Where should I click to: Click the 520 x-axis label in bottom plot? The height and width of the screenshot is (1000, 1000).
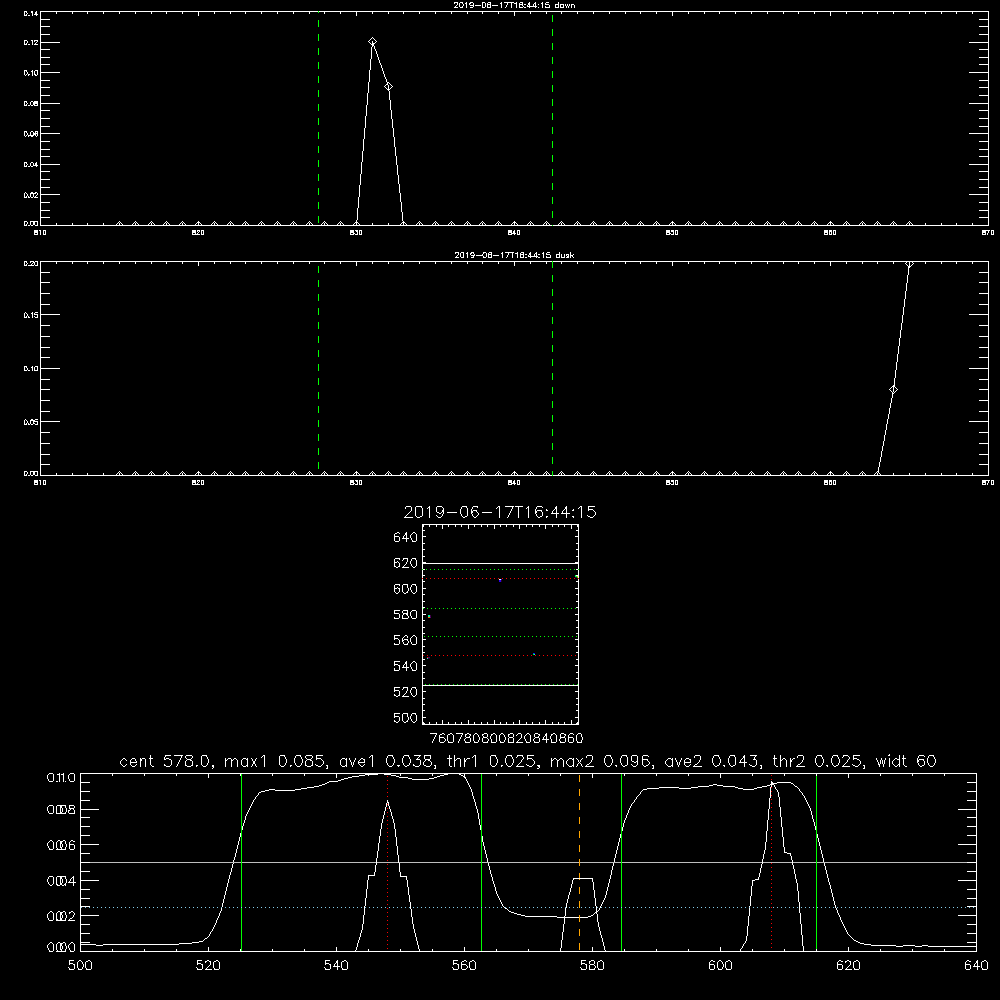pyautogui.click(x=208, y=966)
